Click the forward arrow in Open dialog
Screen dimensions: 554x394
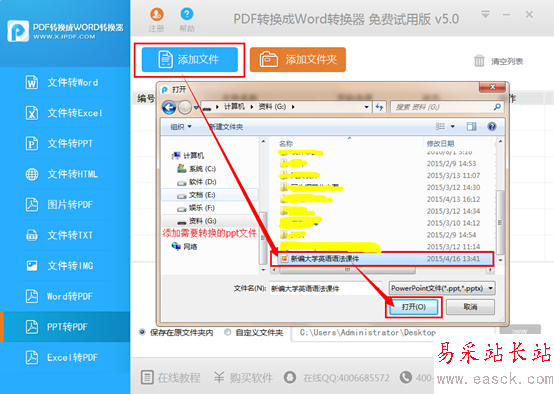coord(185,107)
